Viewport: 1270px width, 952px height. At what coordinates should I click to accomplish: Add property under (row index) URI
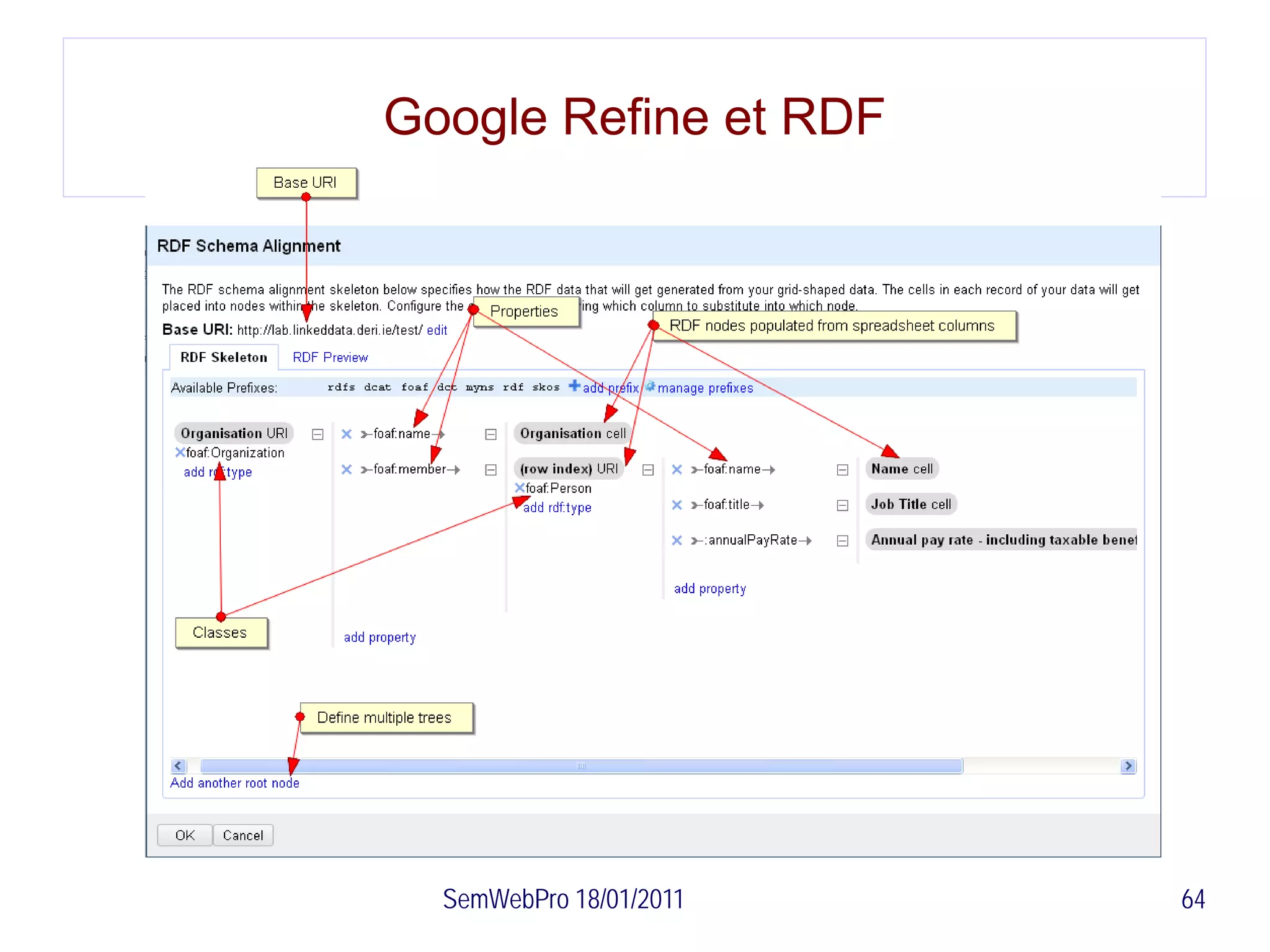[709, 589]
